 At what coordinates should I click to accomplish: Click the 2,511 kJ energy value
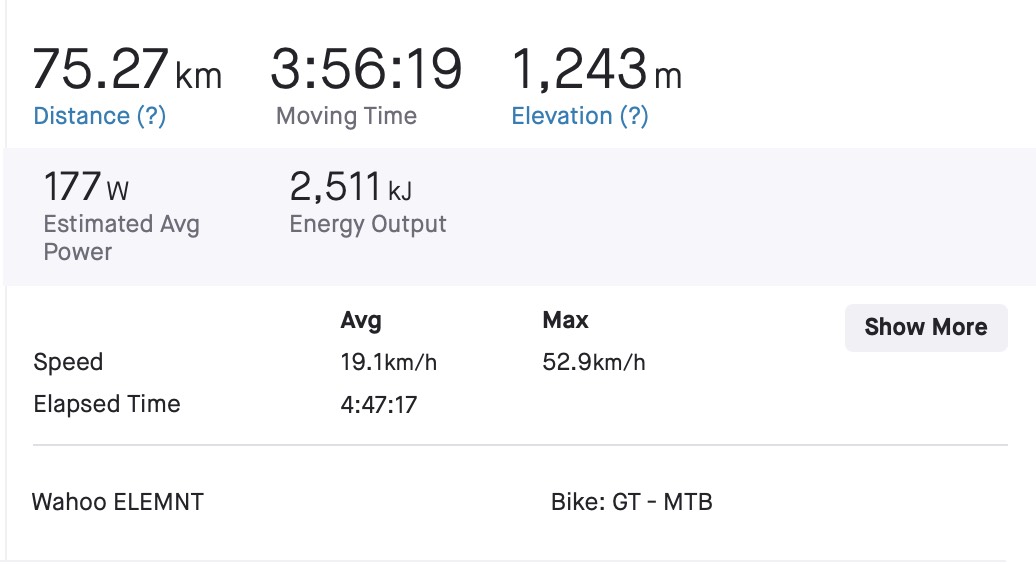pyautogui.click(x=350, y=187)
